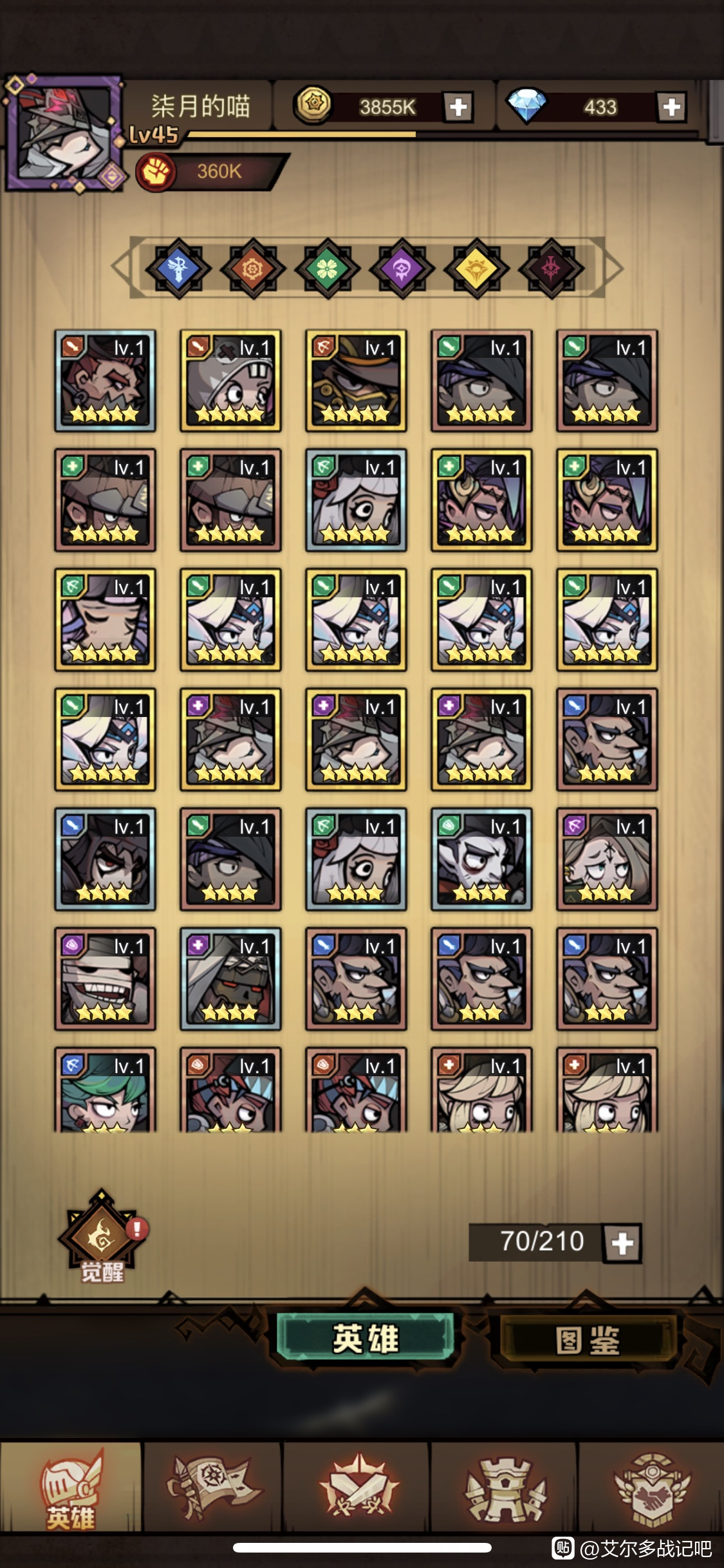Open the flag campaign menu icon
724x1568 pixels.
212,1487
